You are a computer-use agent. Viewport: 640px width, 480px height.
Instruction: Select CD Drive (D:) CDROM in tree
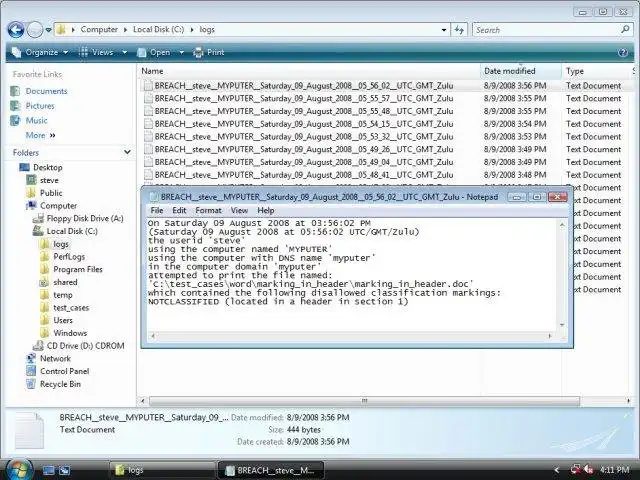pos(85,346)
